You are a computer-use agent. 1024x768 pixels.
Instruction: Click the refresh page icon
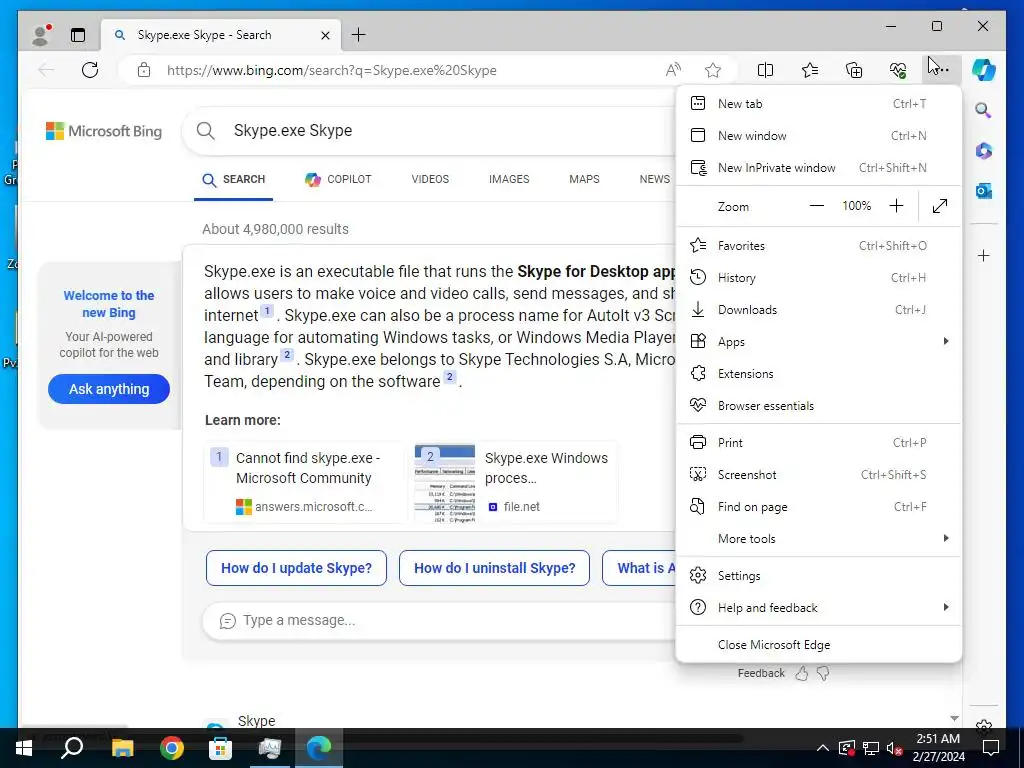click(x=90, y=70)
